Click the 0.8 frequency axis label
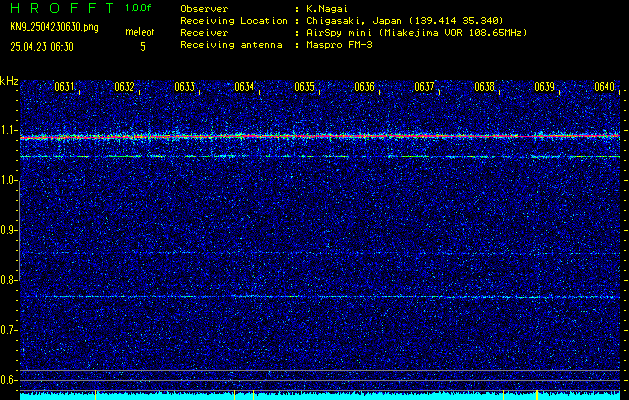This screenshot has width=629, height=400. 7,280
